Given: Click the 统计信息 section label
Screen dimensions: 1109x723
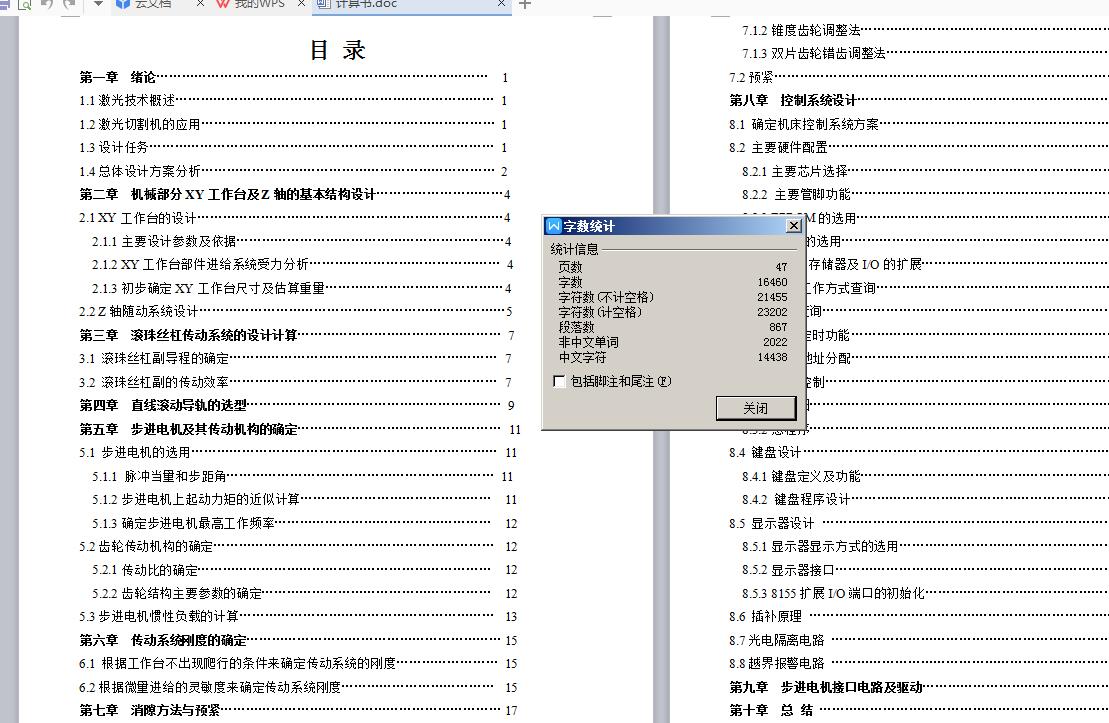Looking at the screenshot, I should tap(573, 248).
